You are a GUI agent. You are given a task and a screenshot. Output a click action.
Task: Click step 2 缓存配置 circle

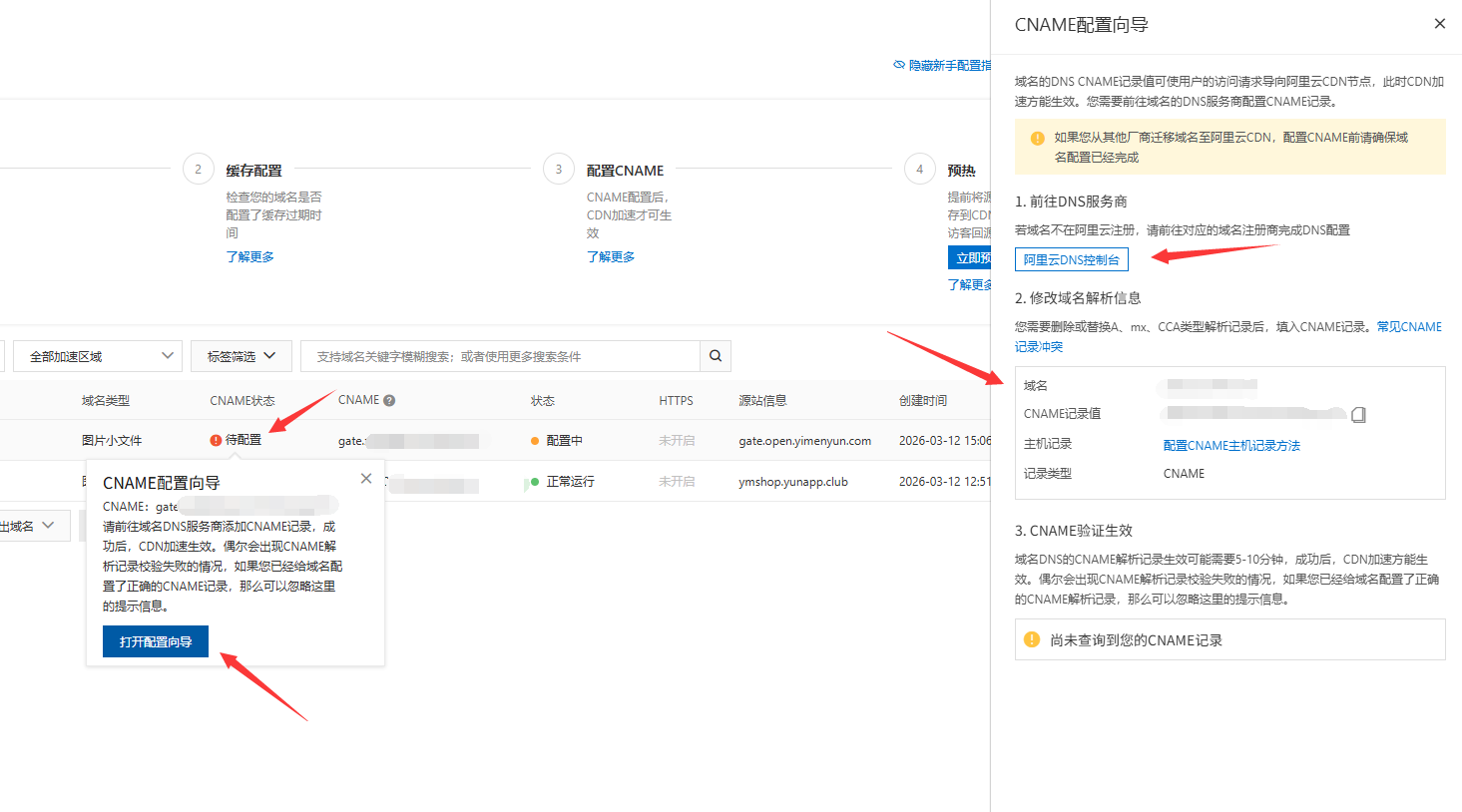coord(198,170)
